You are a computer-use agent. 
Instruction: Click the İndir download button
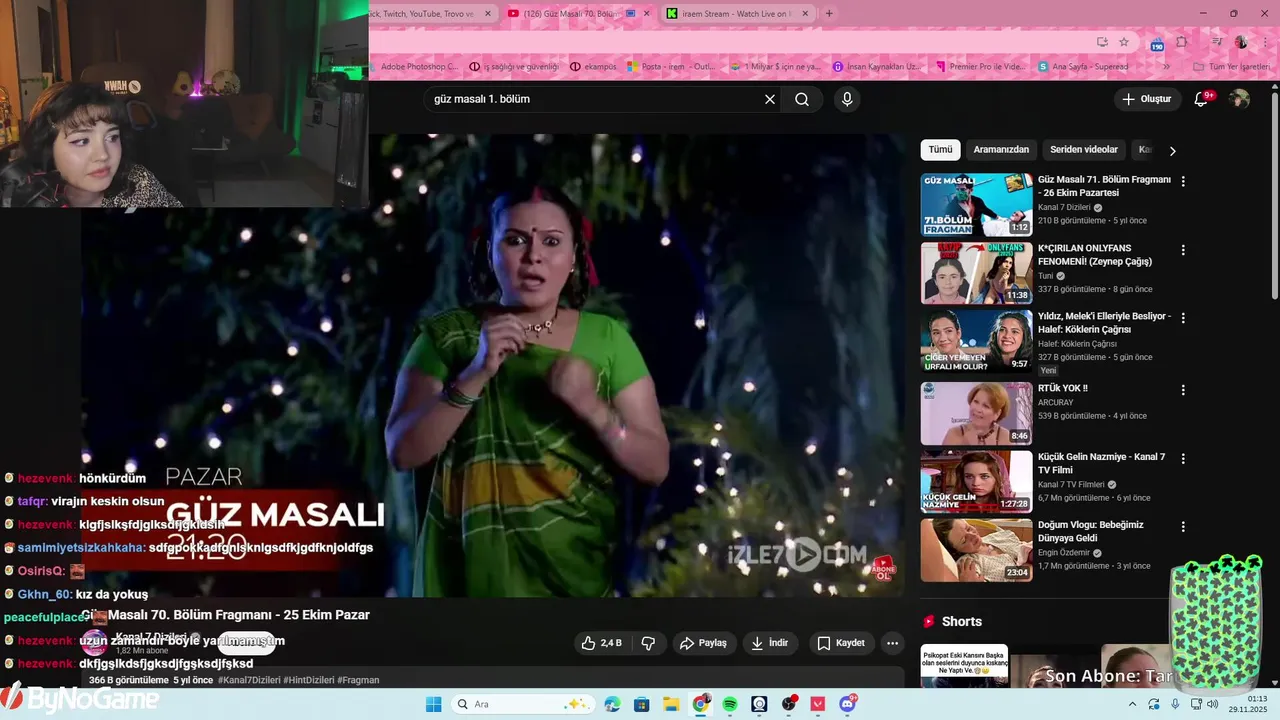coord(770,643)
